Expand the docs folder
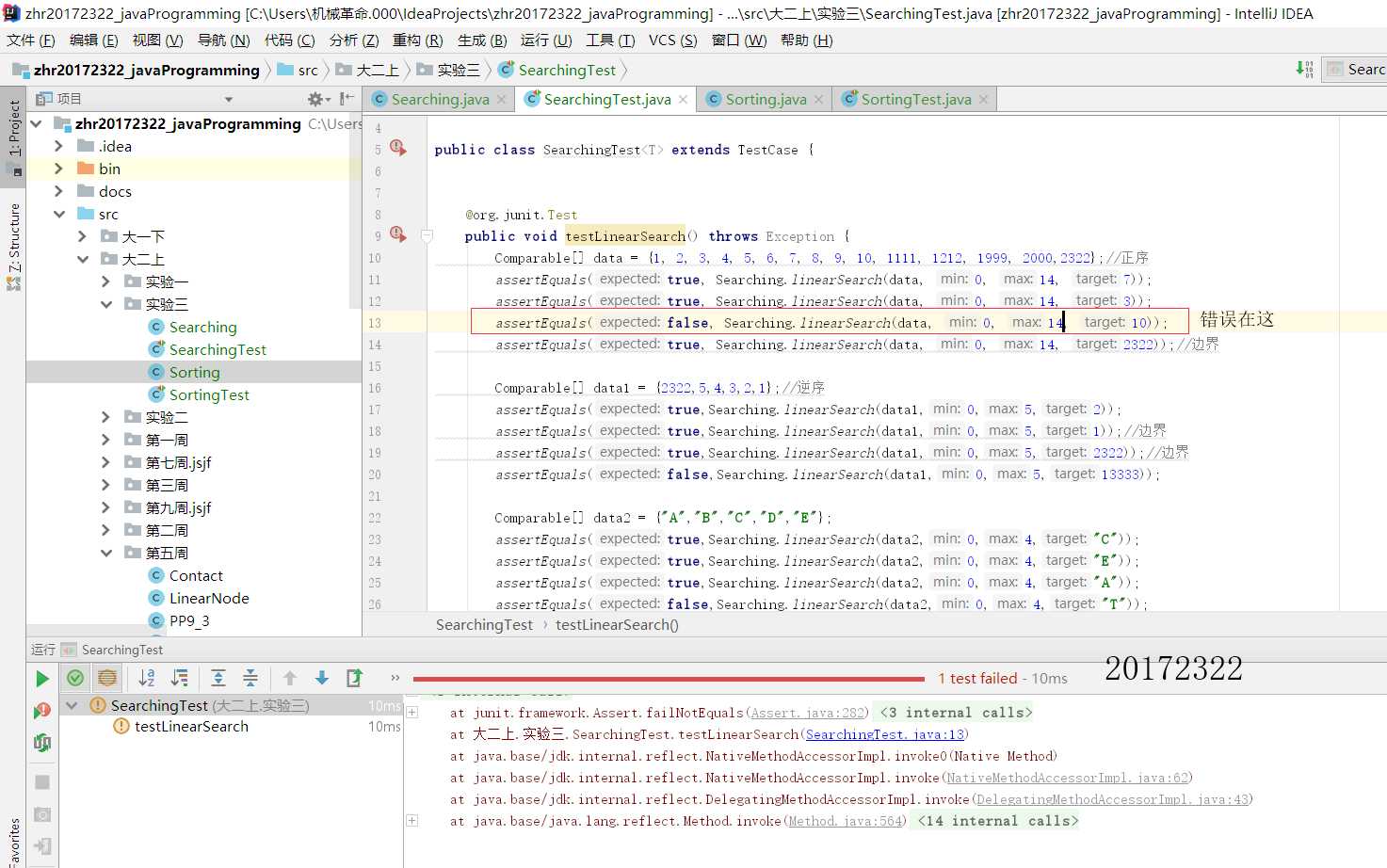The width and height of the screenshot is (1387, 868). coord(58,191)
